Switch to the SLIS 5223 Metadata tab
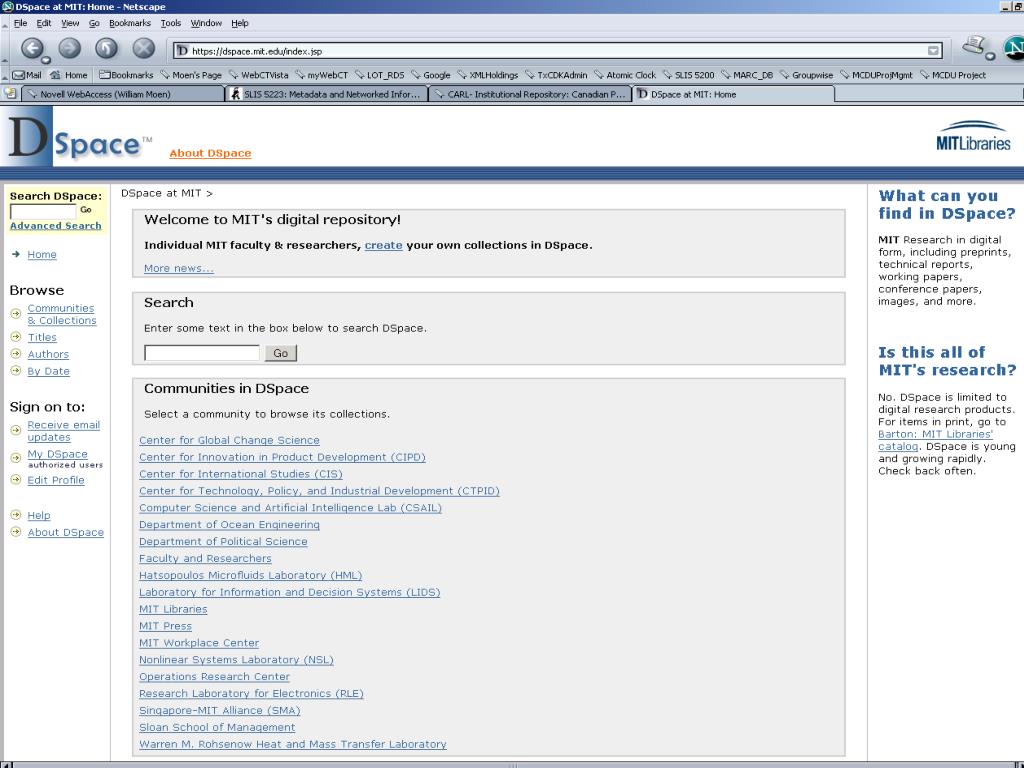 pos(326,94)
